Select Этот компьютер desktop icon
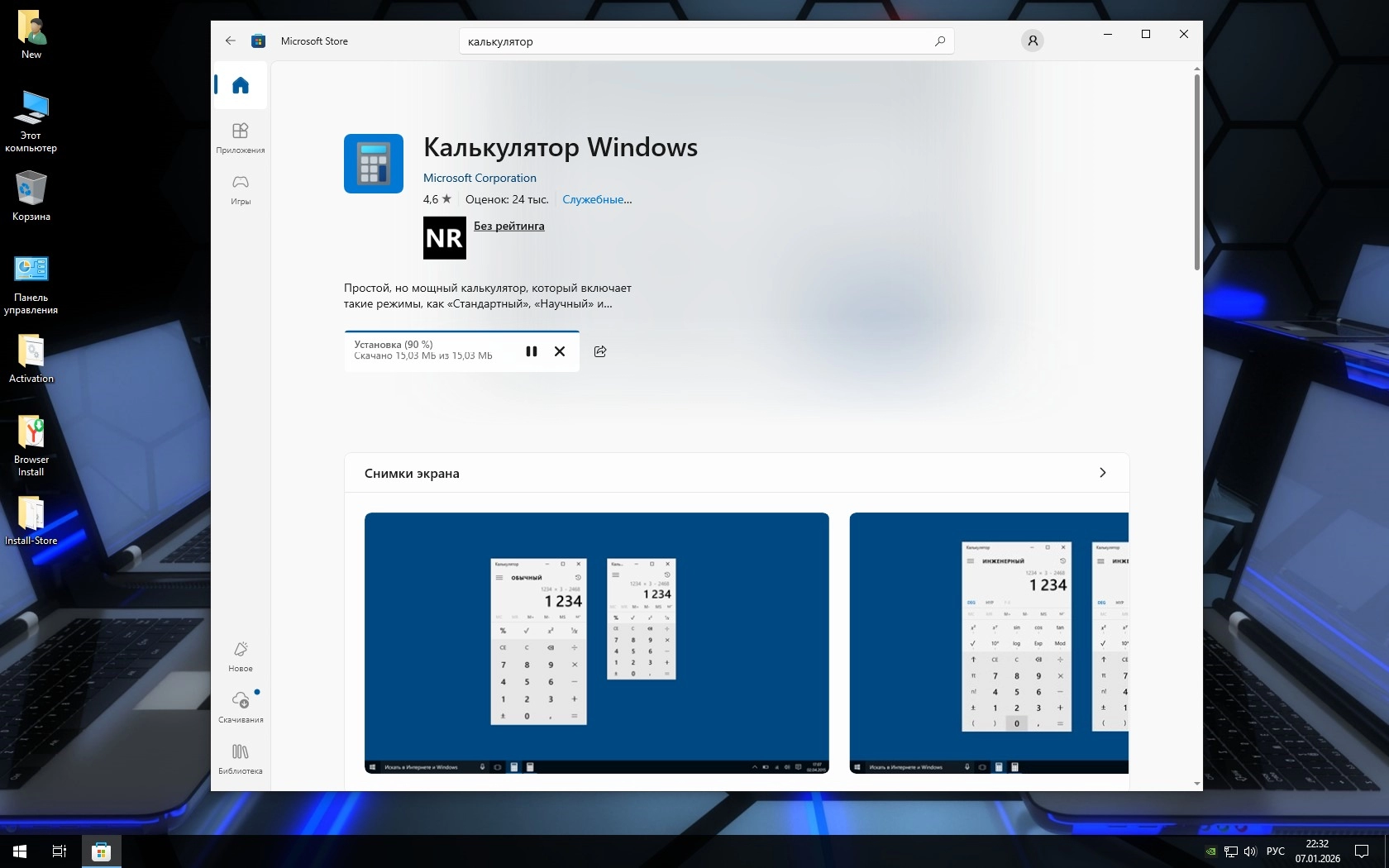This screenshot has height=868, width=1389. [31, 122]
